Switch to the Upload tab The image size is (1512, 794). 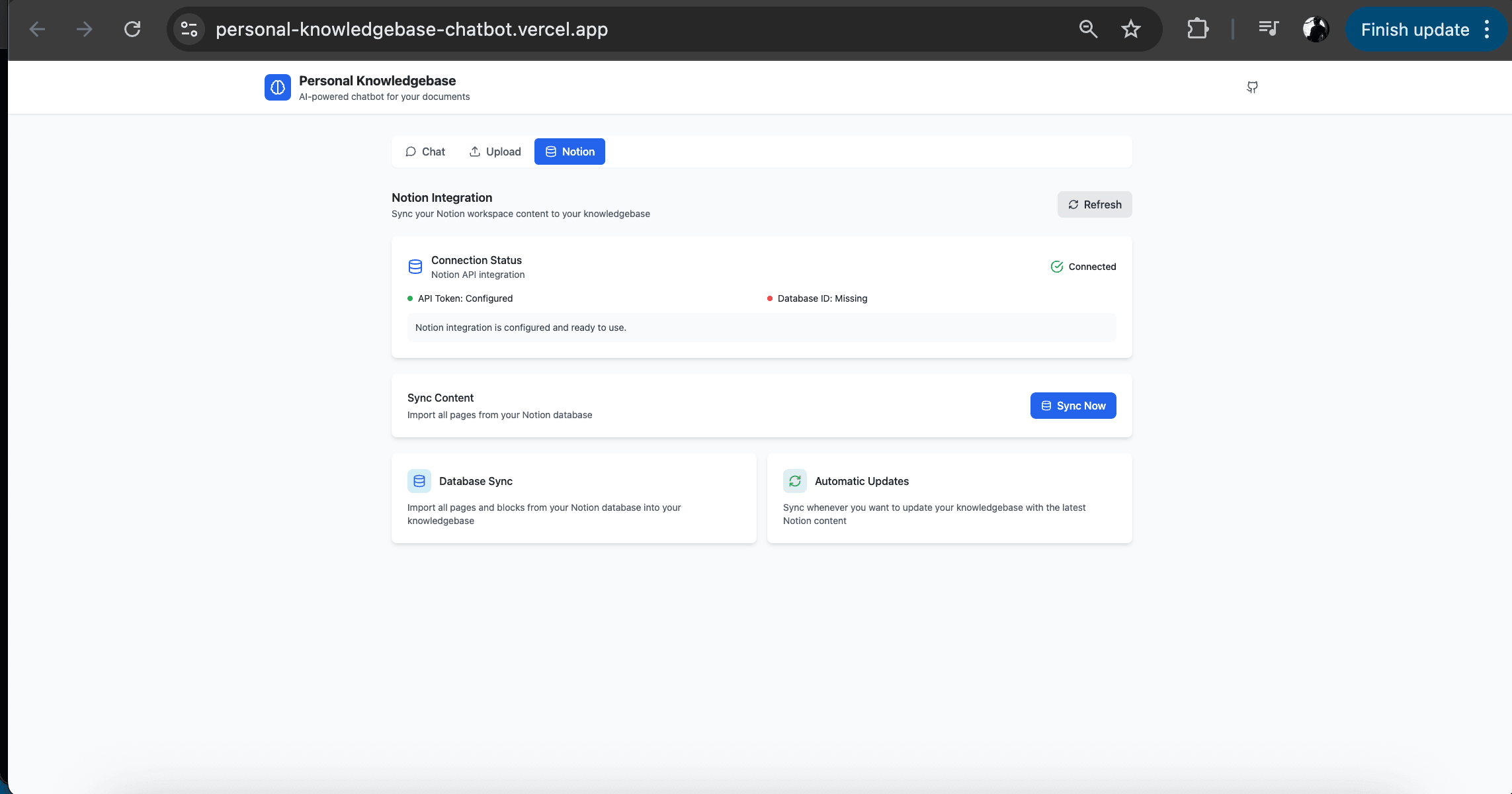(x=495, y=152)
